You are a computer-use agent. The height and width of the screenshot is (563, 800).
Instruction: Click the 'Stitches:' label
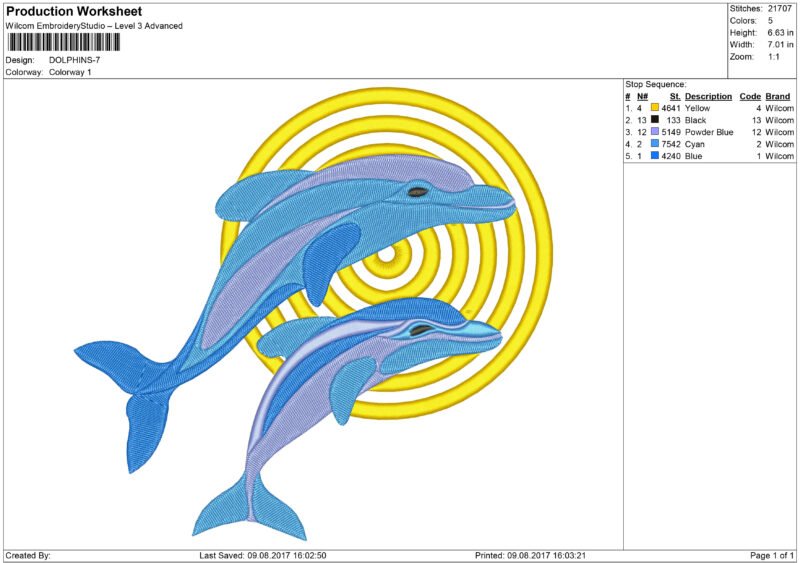[746, 9]
